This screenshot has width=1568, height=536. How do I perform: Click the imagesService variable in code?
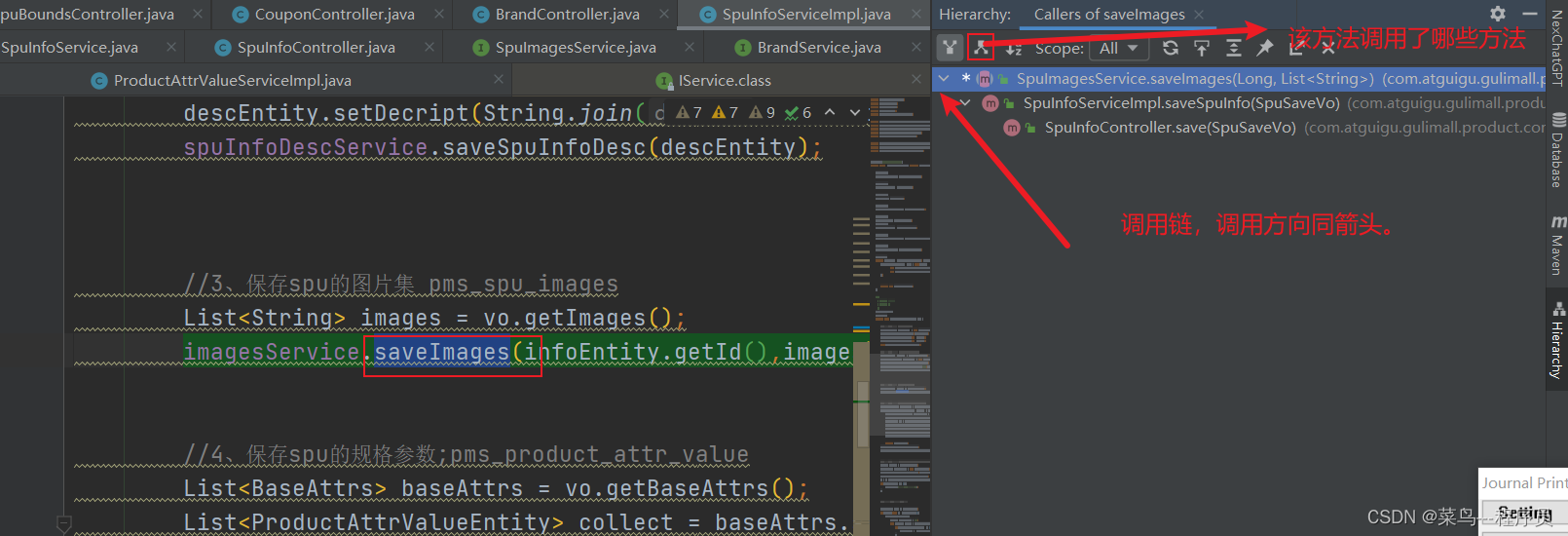[x=272, y=352]
